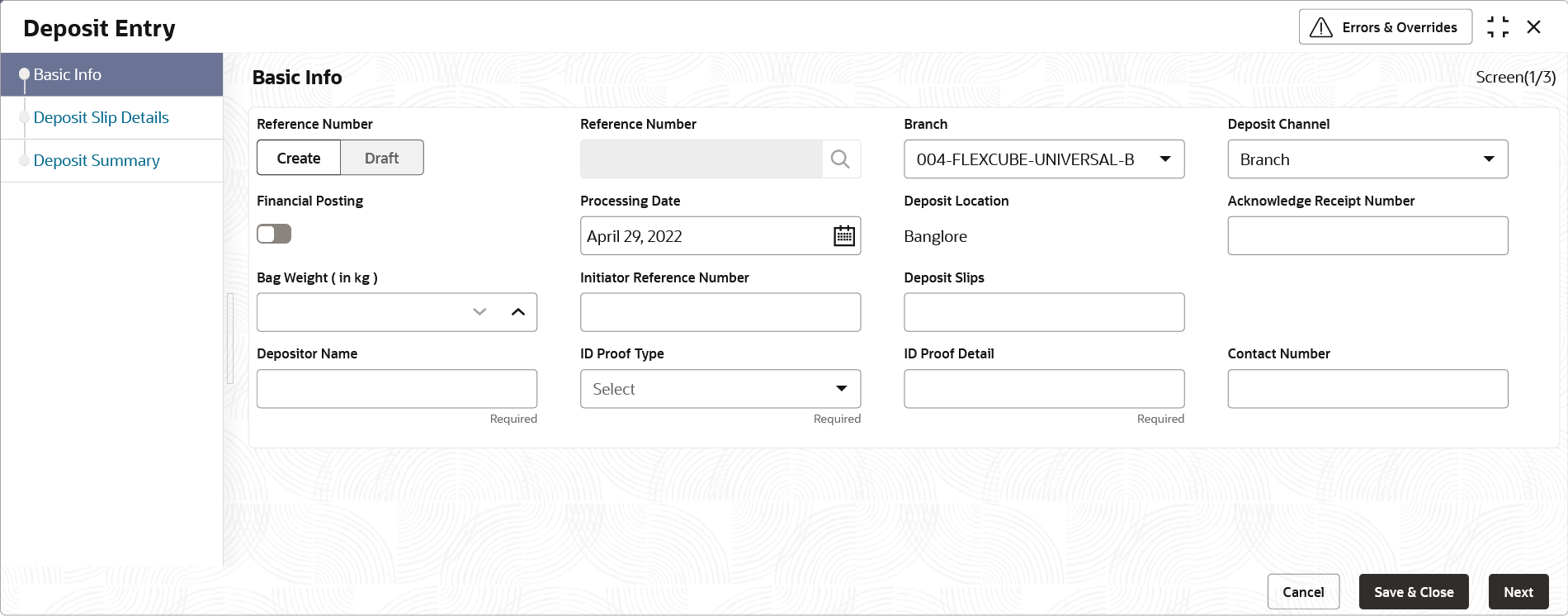Open the Deposit Channel dropdown
The height and width of the screenshot is (616, 1568).
click(1367, 159)
